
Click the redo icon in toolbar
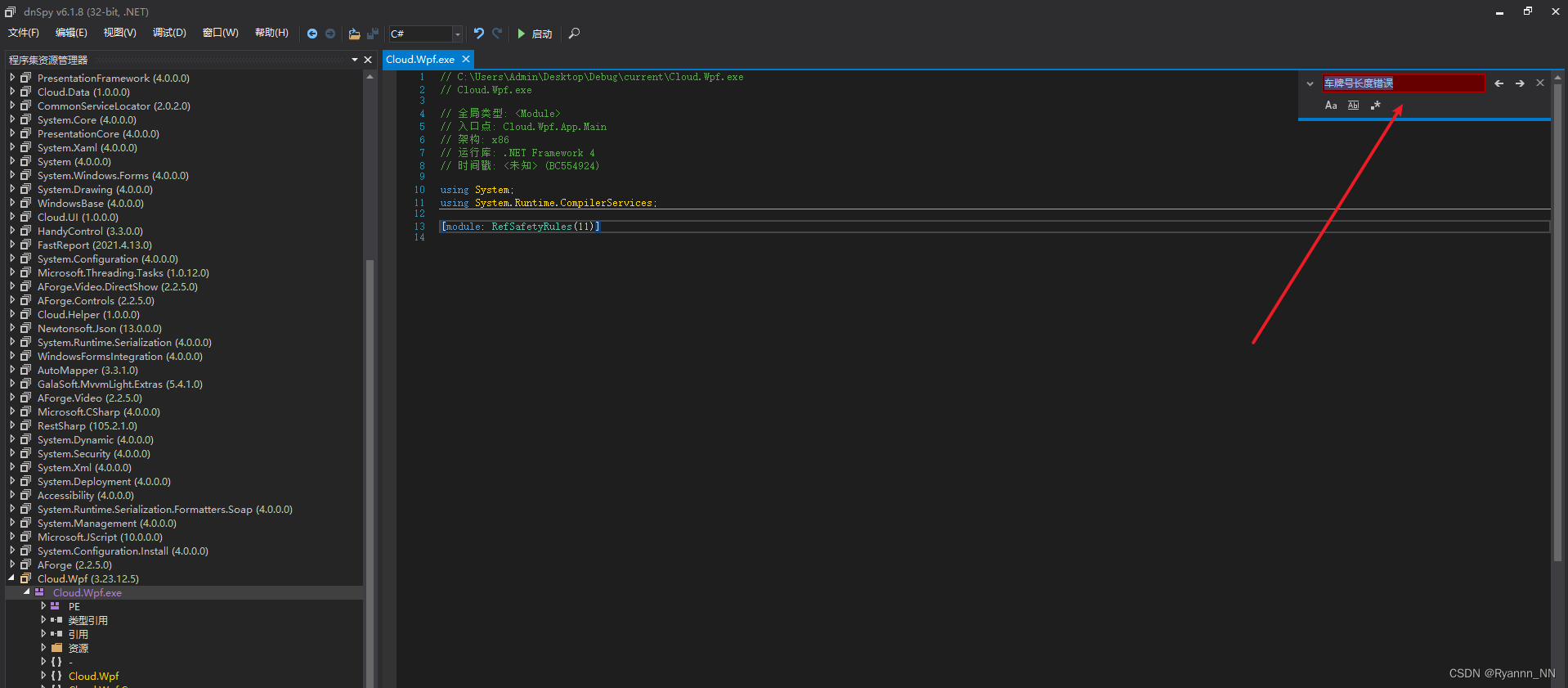click(497, 34)
